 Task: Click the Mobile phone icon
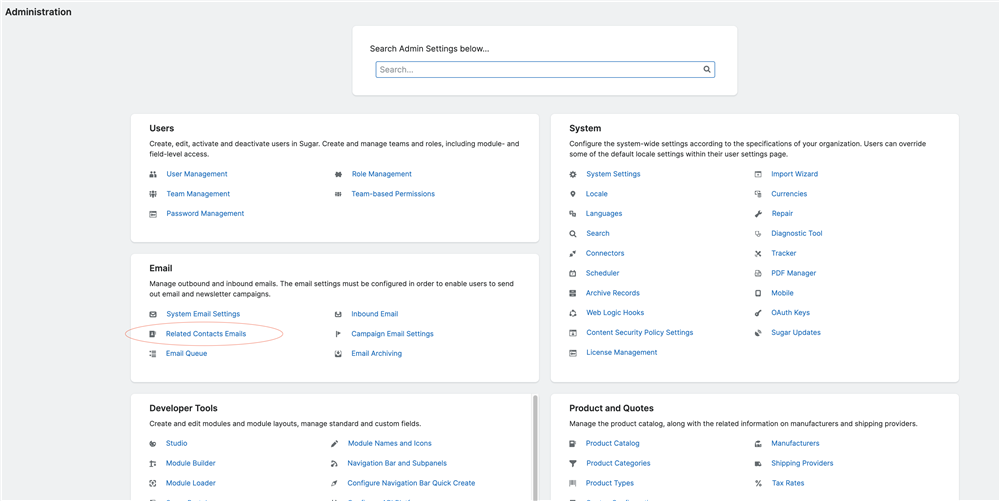pyautogui.click(x=759, y=293)
